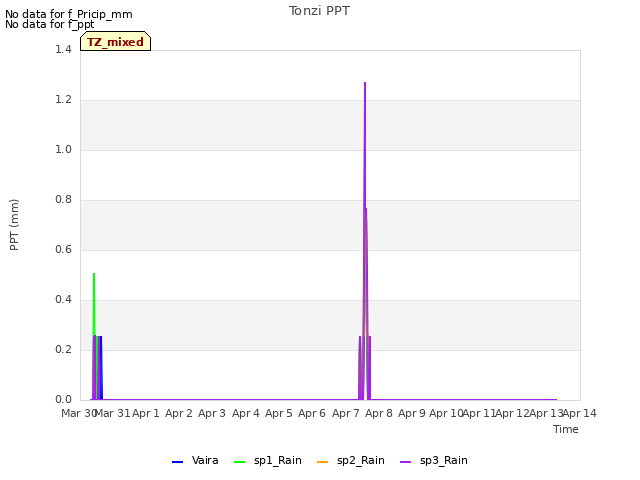Click the Apr 11 x-axis label
Image resolution: width=640 pixels, height=480 pixels.
(x=479, y=413)
